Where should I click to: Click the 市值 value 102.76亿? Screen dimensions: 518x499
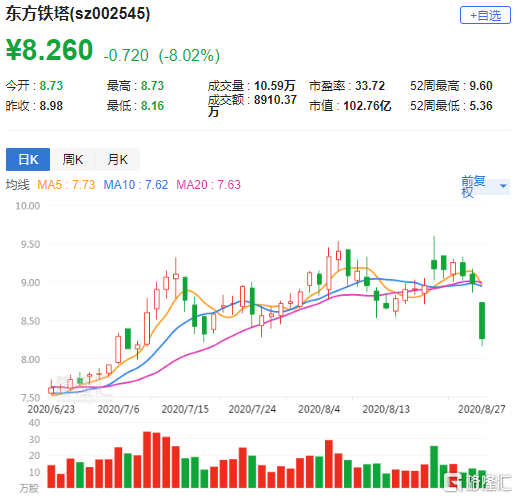click(x=367, y=106)
